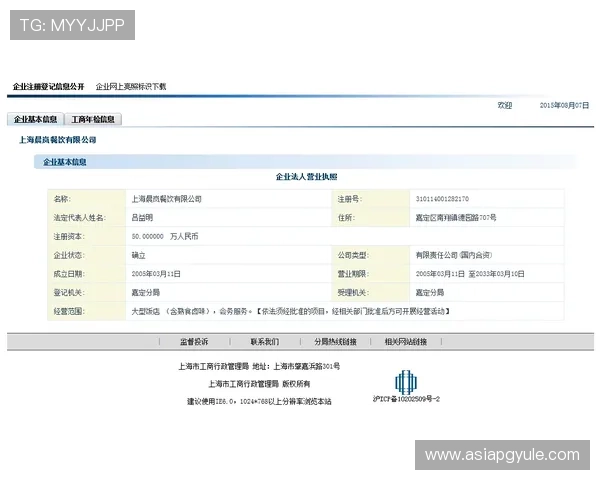The image size is (600, 480).
Task: Open the 分局热线链接 footer link
Action: pos(336,342)
